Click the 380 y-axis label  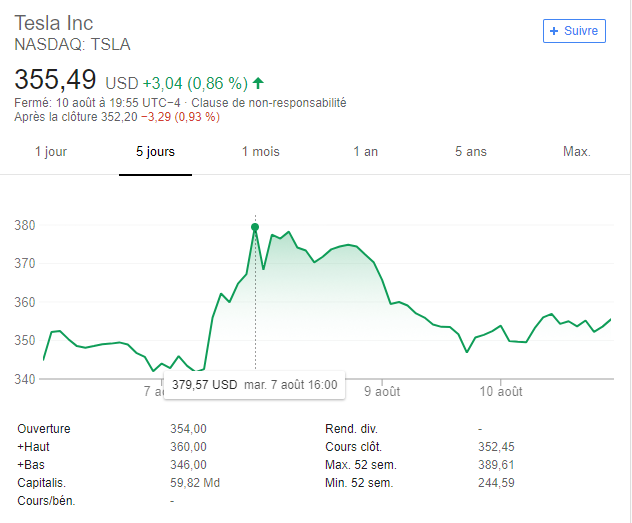click(25, 225)
